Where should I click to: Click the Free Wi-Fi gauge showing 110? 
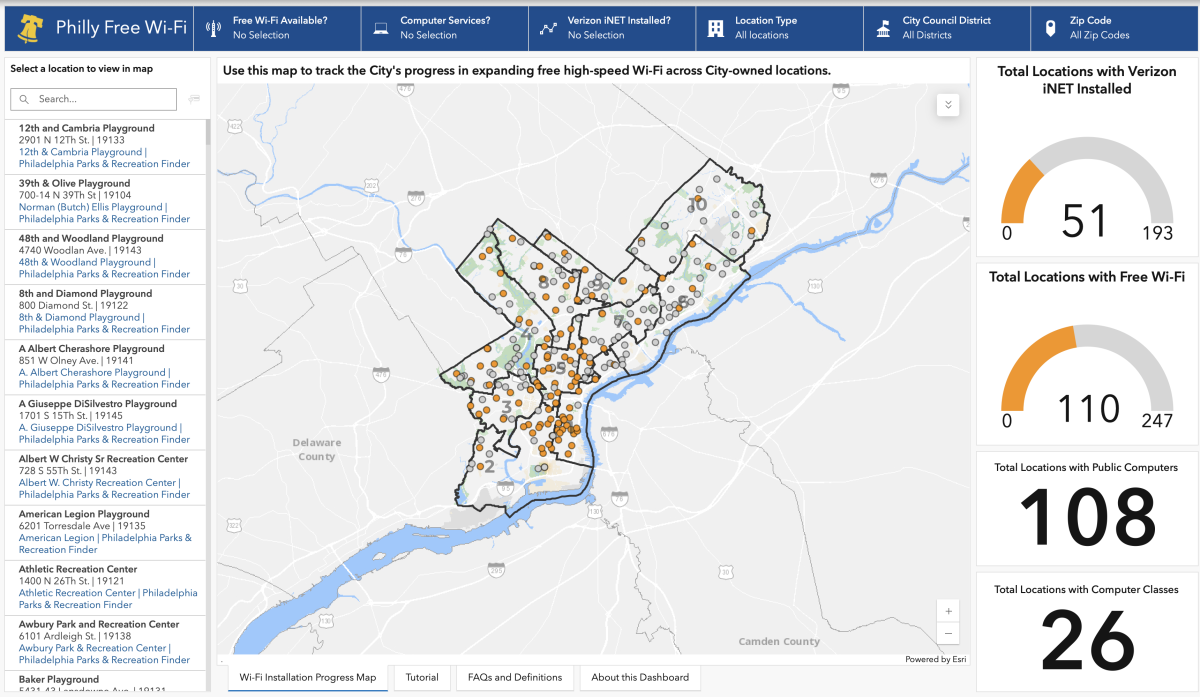point(1086,378)
